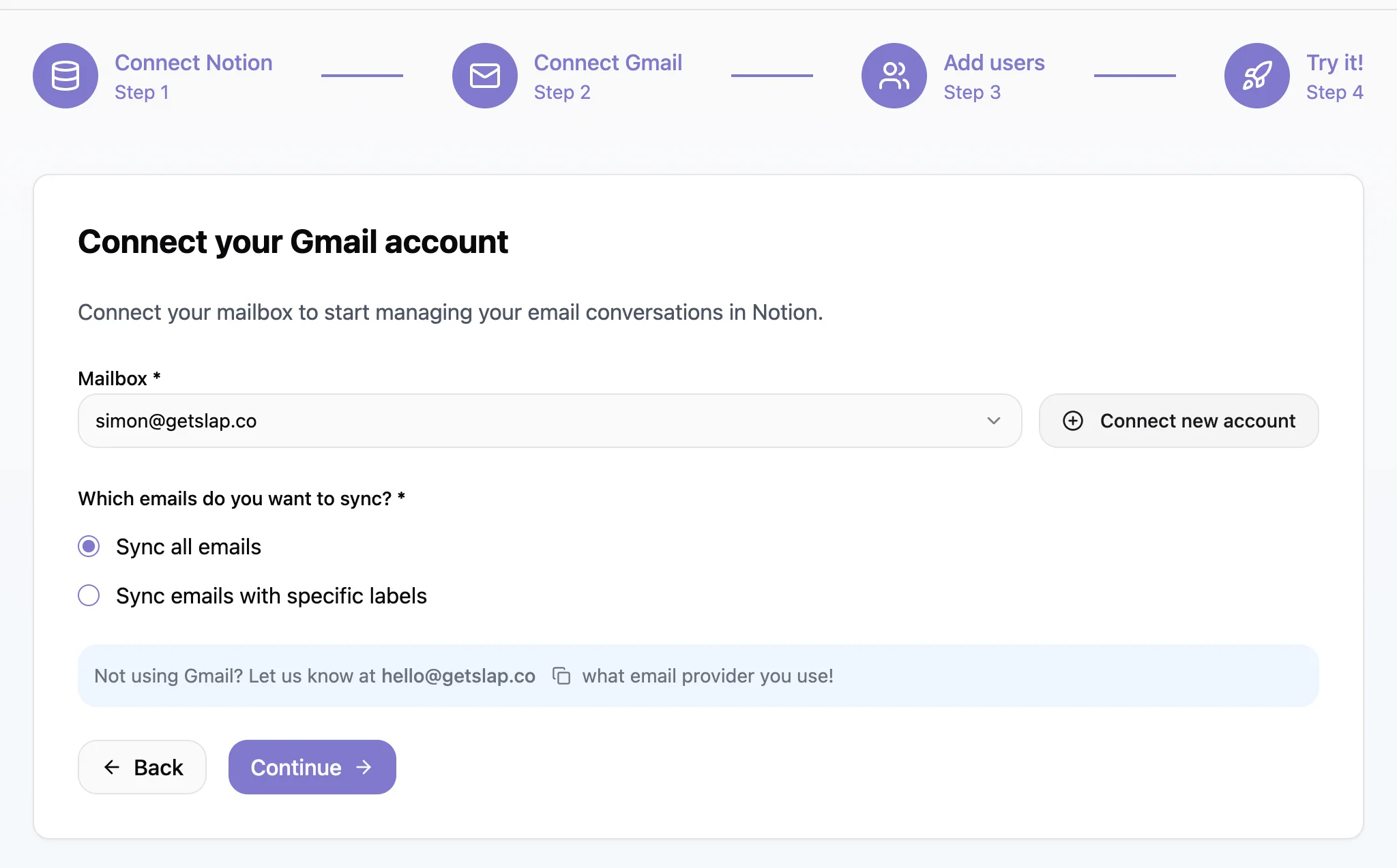Open the Mailbox dropdown chevron
The width and height of the screenshot is (1397, 868).
pos(993,421)
